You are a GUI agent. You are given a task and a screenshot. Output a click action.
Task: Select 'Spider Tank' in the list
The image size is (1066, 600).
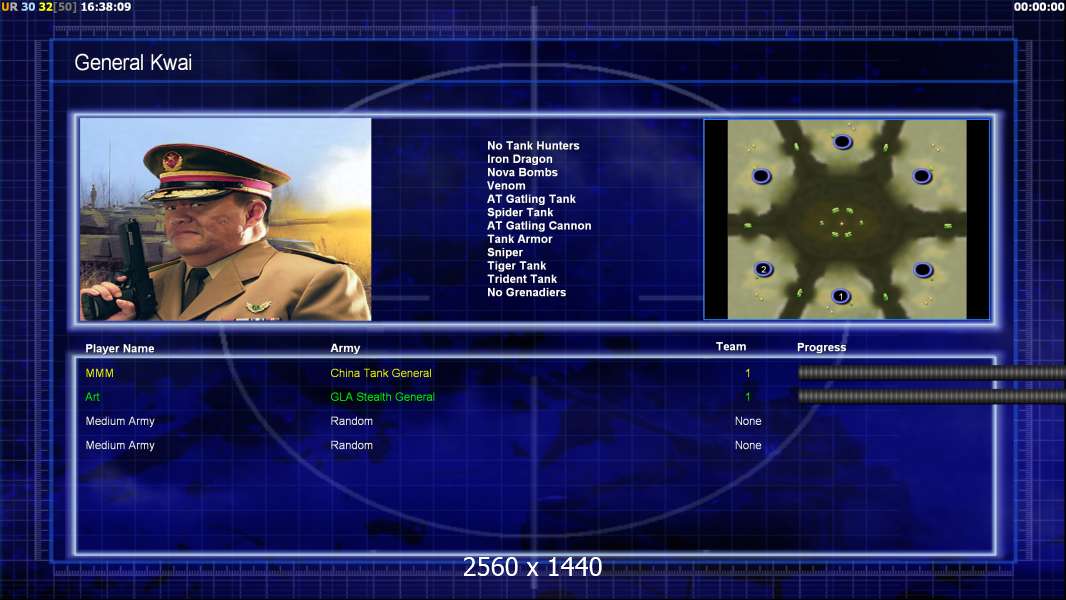click(520, 212)
